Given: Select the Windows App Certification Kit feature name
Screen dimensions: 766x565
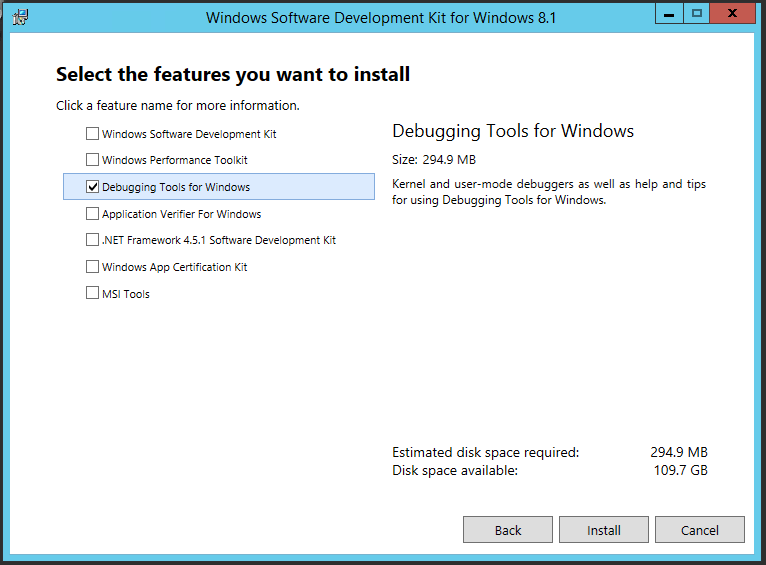Looking at the screenshot, I should 174,267.
